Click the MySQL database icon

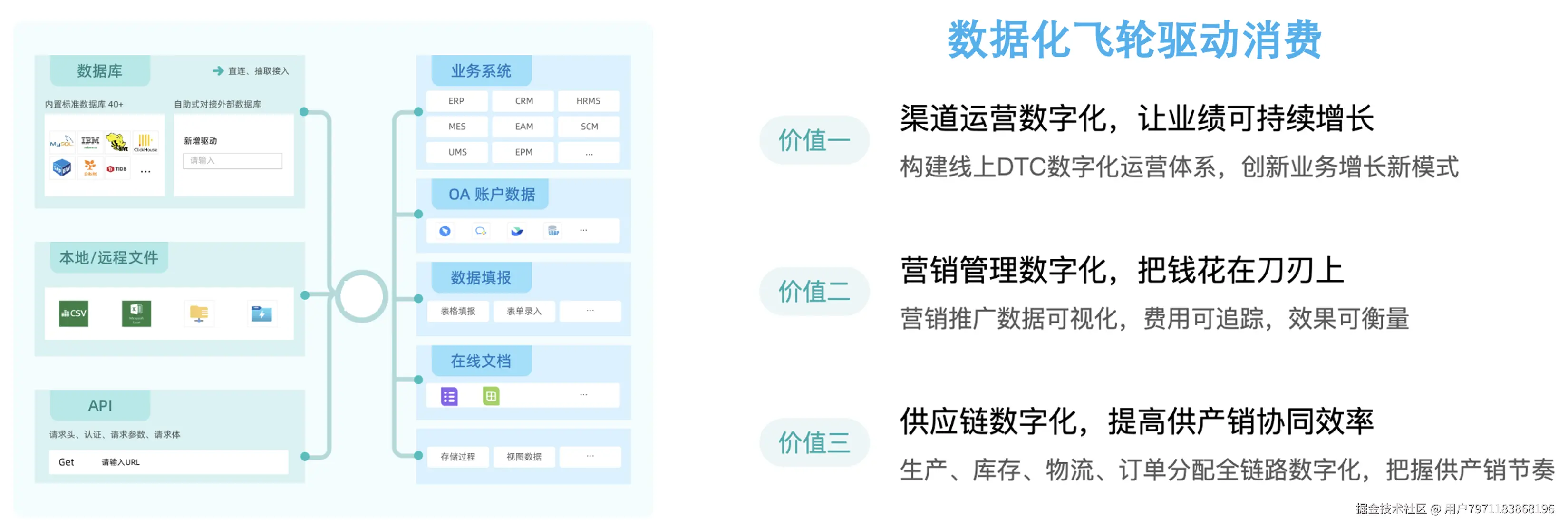[x=61, y=142]
